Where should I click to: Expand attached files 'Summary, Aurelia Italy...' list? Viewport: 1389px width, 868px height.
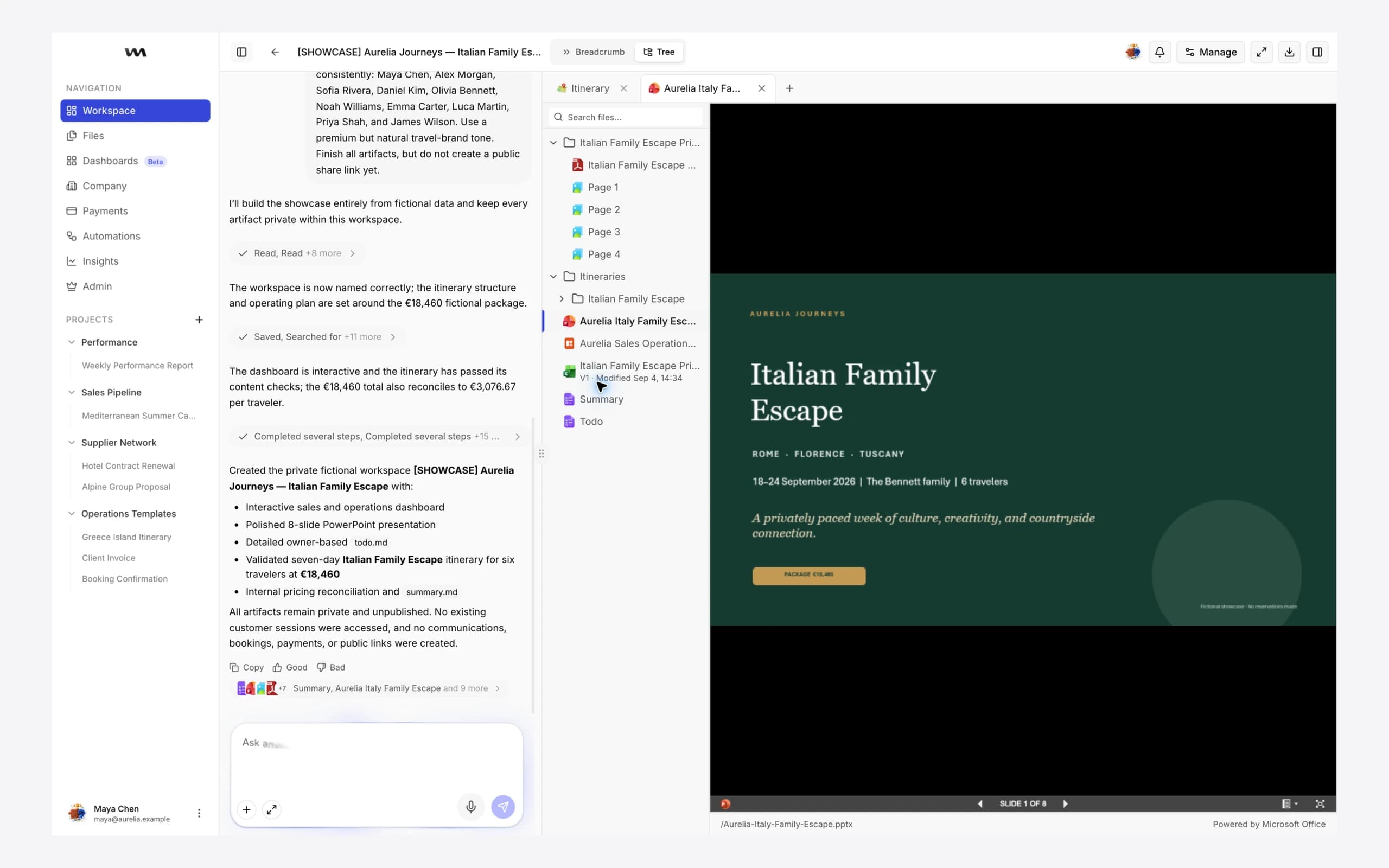(368, 688)
